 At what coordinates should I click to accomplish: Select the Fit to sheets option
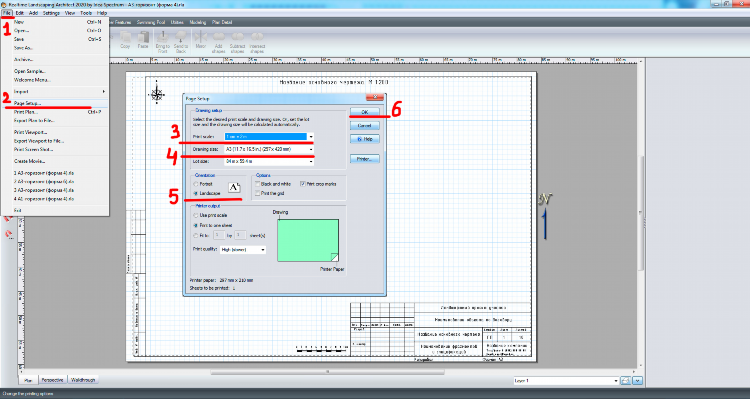(x=196, y=235)
